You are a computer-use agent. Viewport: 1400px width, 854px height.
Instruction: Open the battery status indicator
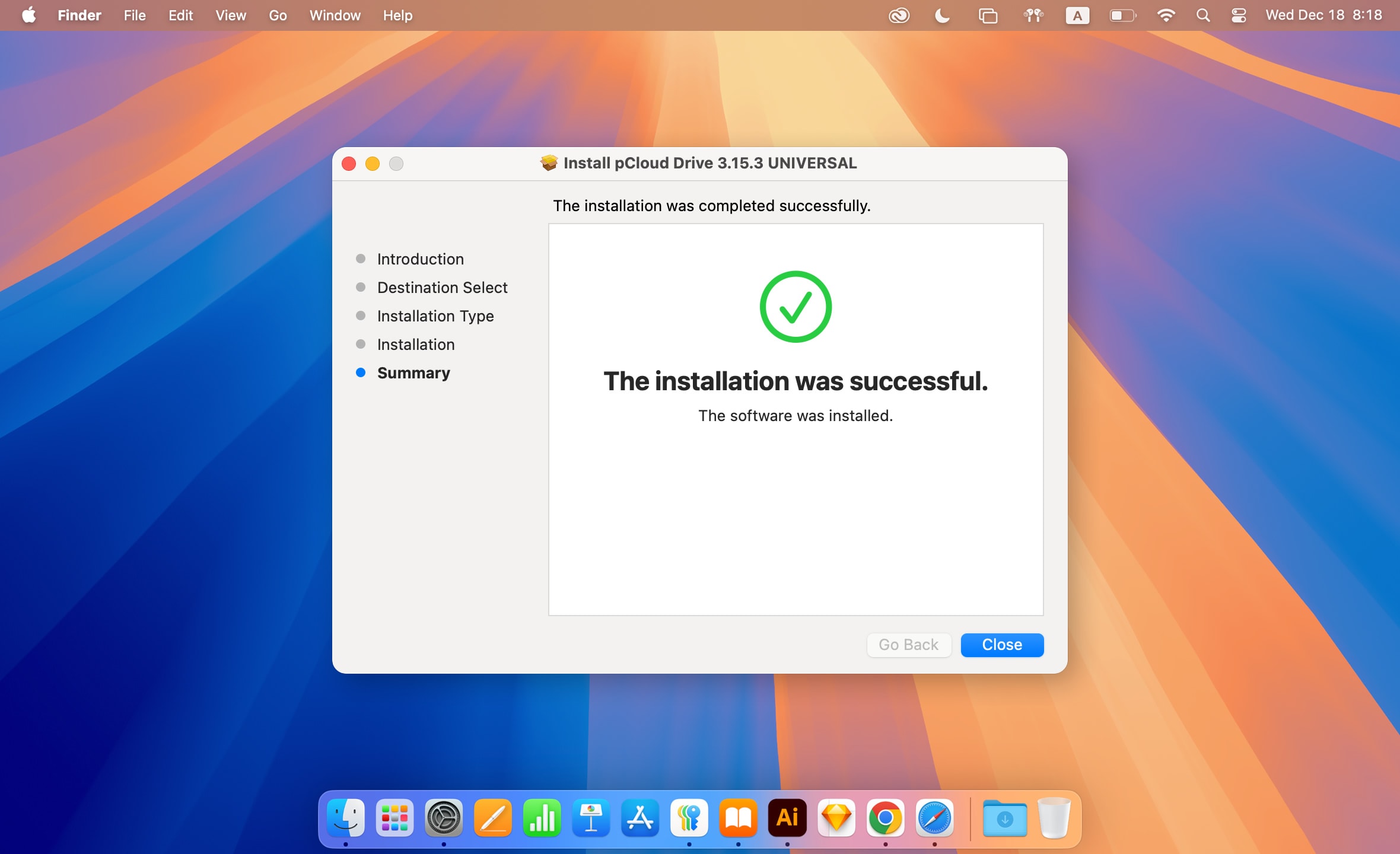[x=1122, y=15]
